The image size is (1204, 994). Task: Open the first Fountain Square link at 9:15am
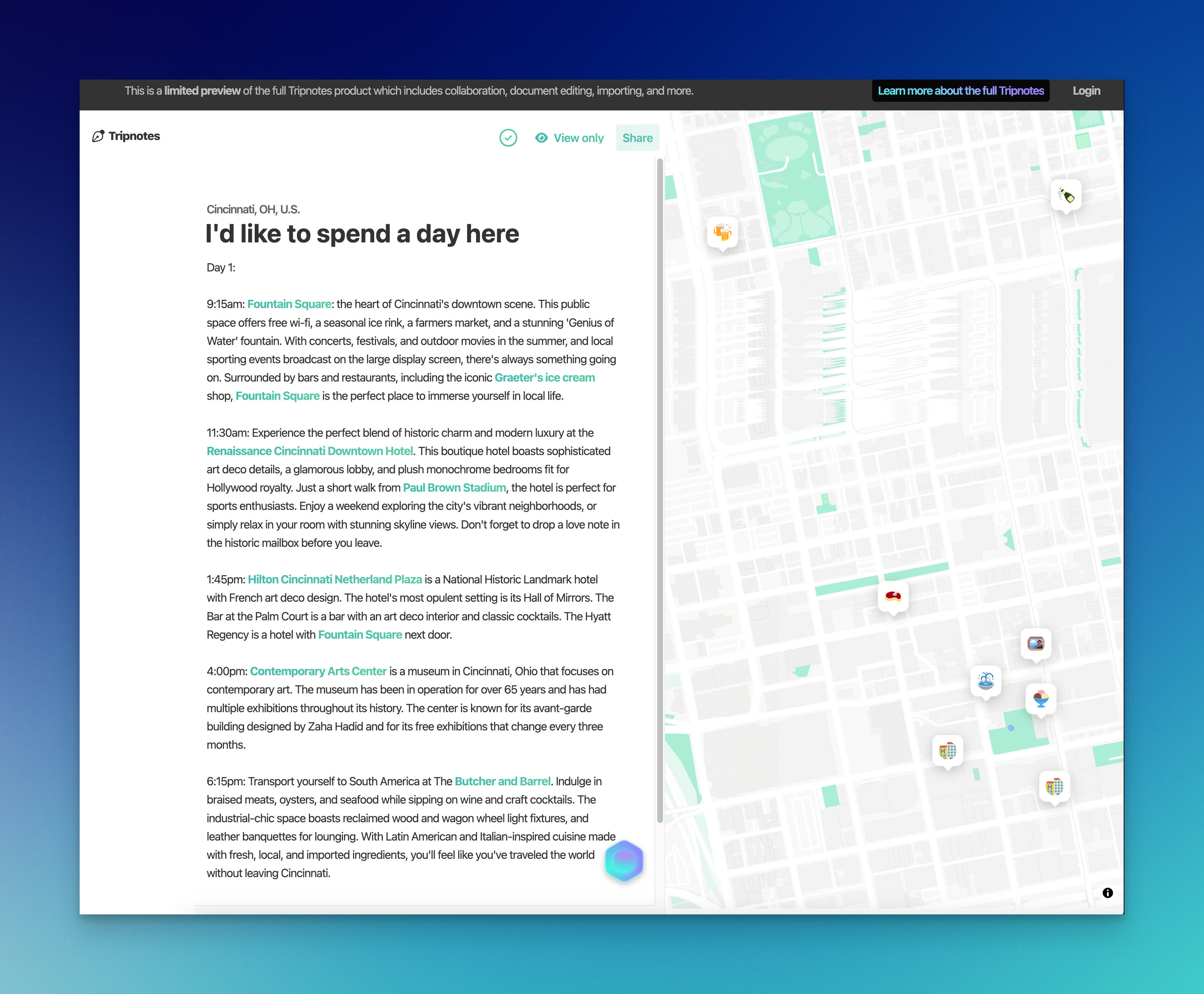coord(289,304)
